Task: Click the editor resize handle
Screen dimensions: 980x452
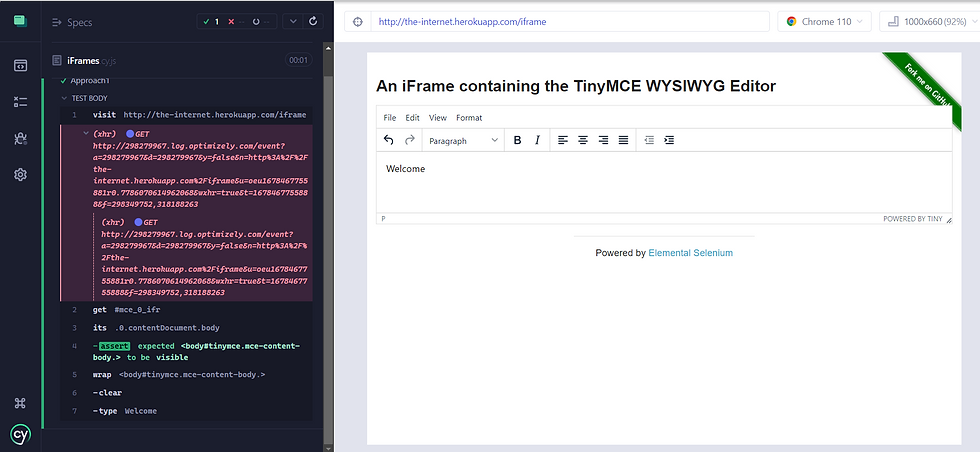Action: [x=949, y=219]
